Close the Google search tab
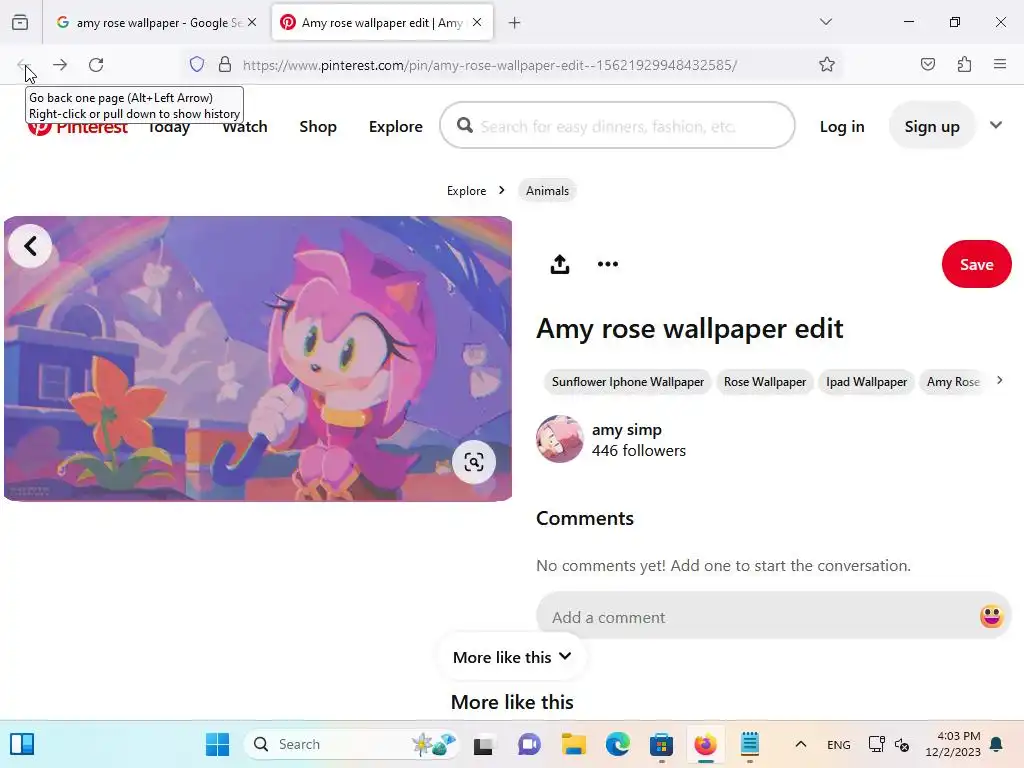The height and width of the screenshot is (768, 1024). pyautogui.click(x=252, y=22)
